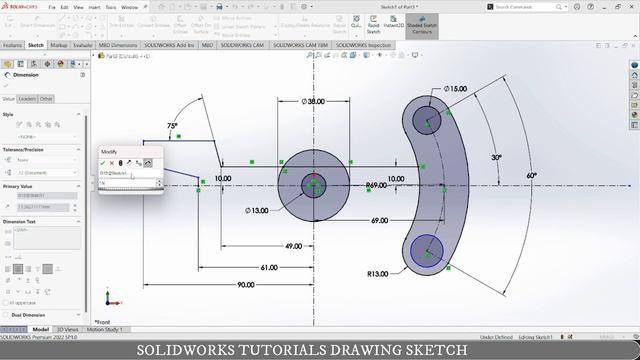Click the Zoom to Fit icon in view toolbar
This screenshot has width=640, height=360.
pyautogui.click(x=310, y=55)
